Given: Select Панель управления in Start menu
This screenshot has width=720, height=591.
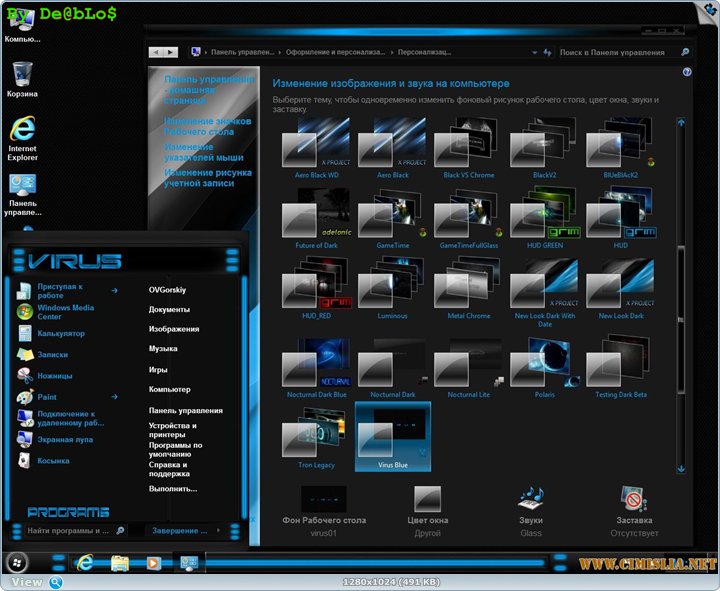Looking at the screenshot, I should click(185, 410).
